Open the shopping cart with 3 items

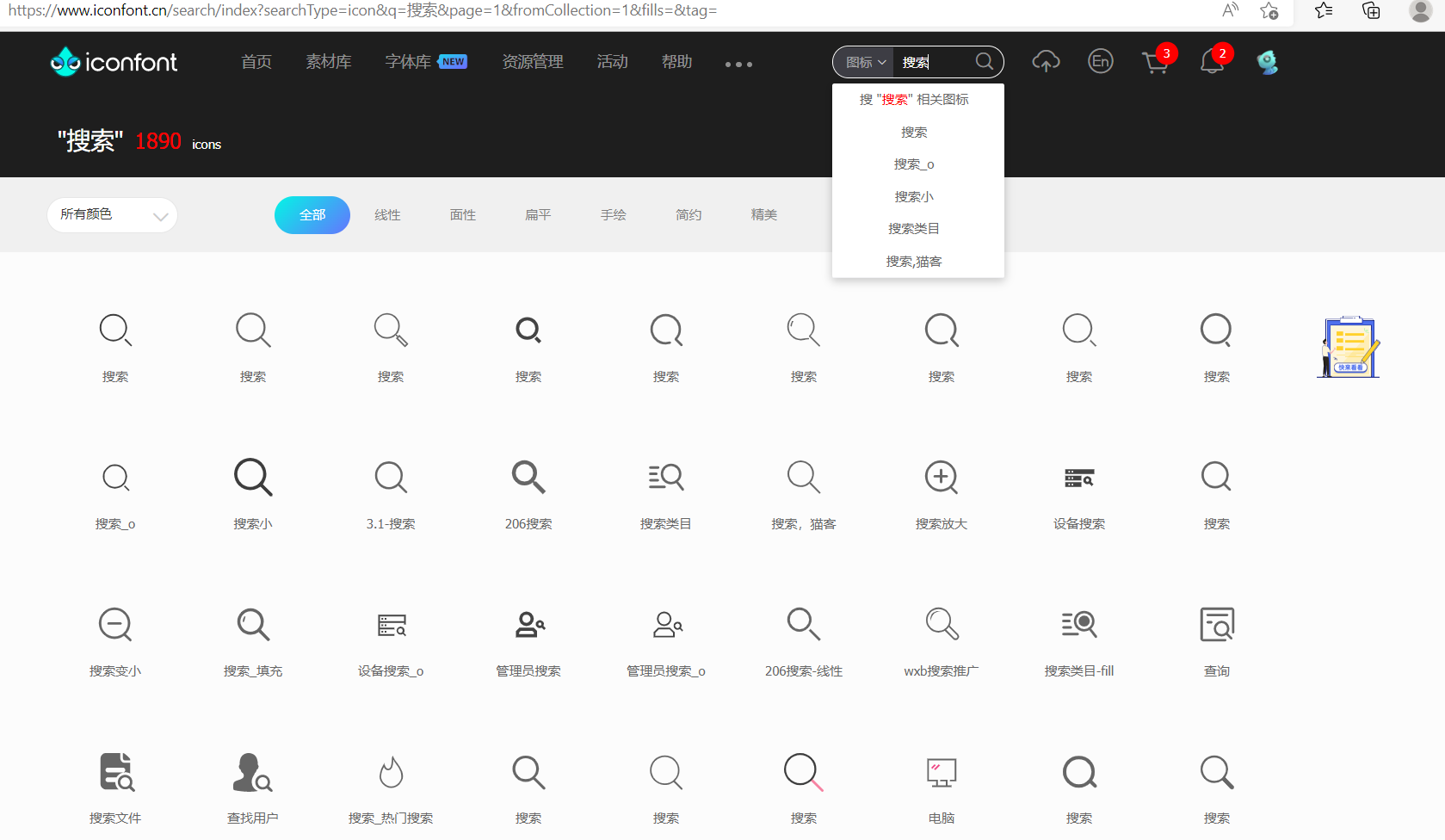1154,61
